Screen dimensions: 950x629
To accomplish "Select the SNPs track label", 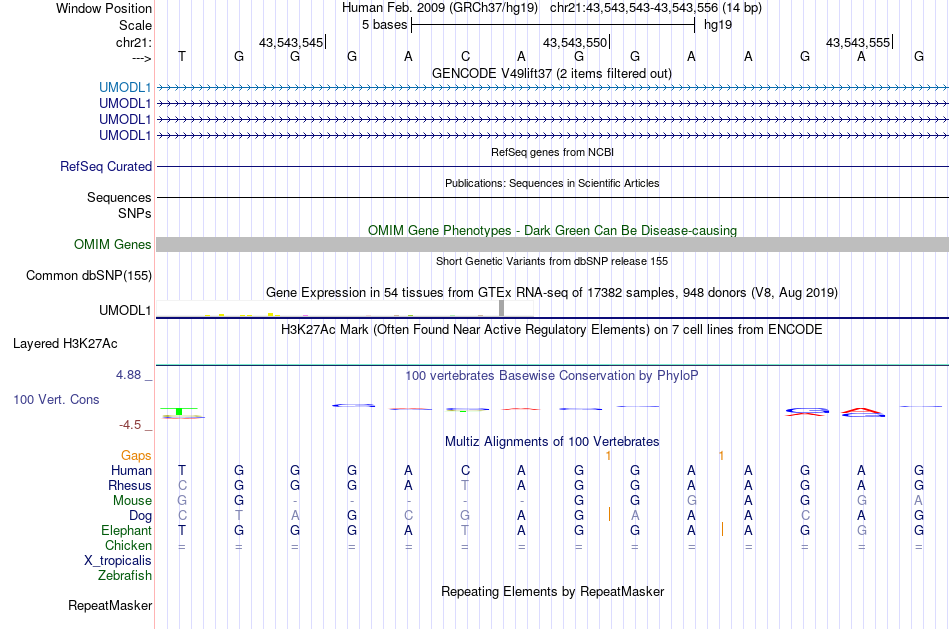I will [135, 213].
